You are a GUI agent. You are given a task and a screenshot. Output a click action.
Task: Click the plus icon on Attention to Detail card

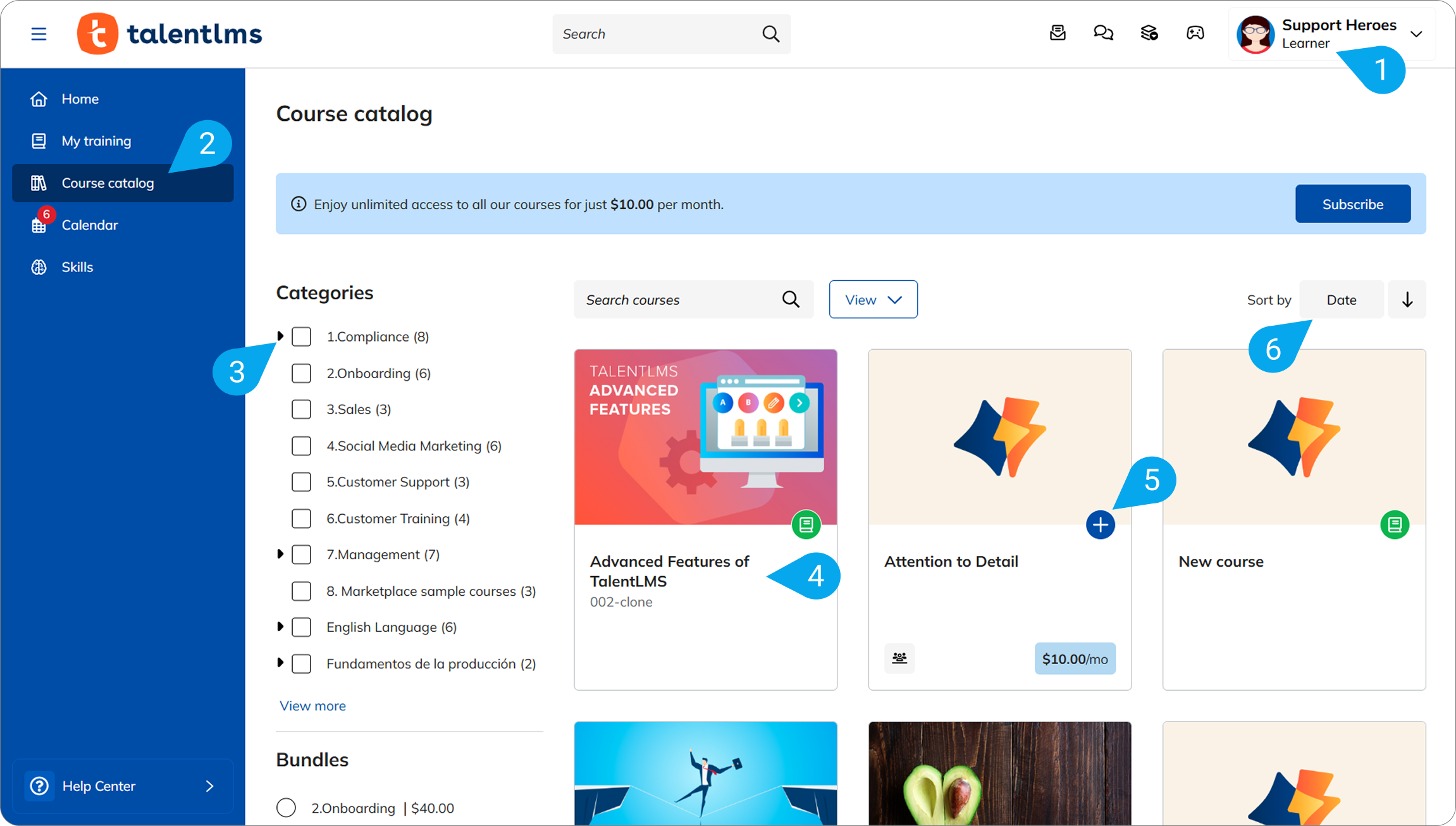coord(1101,524)
